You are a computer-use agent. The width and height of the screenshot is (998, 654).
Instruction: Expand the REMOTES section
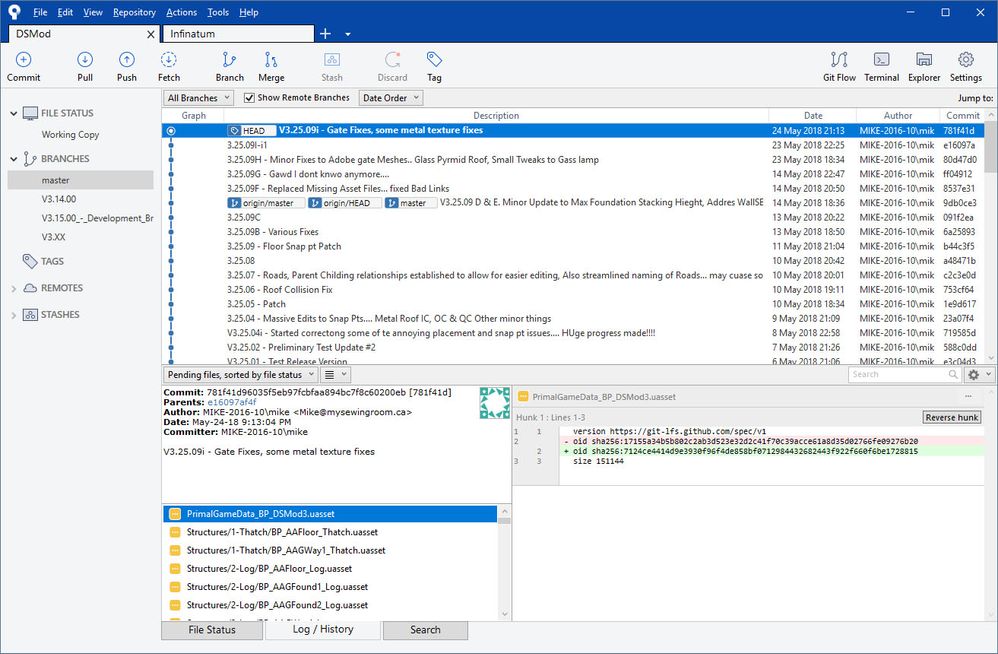[13, 289]
